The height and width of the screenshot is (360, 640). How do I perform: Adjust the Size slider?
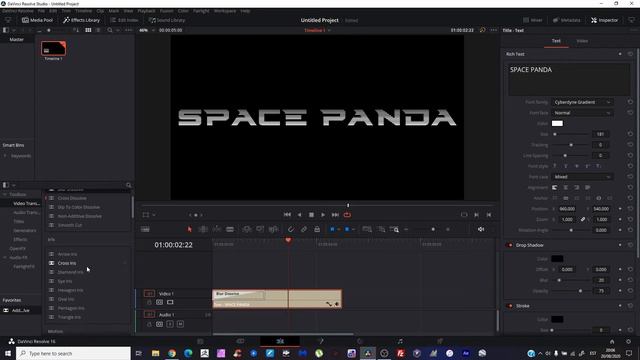point(571,134)
